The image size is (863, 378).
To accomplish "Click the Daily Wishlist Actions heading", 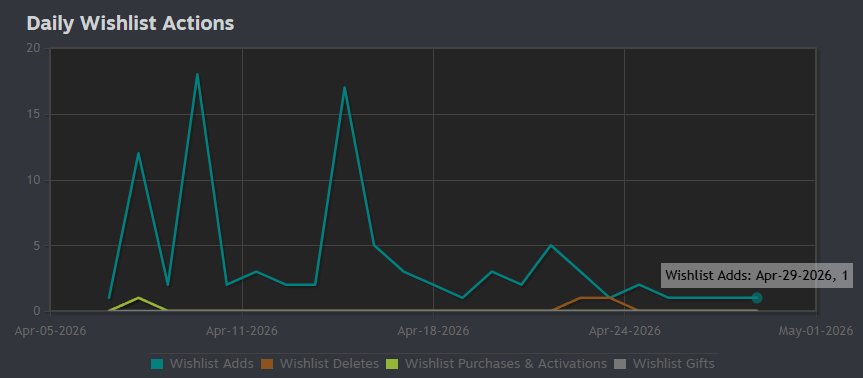I will 130,23.
